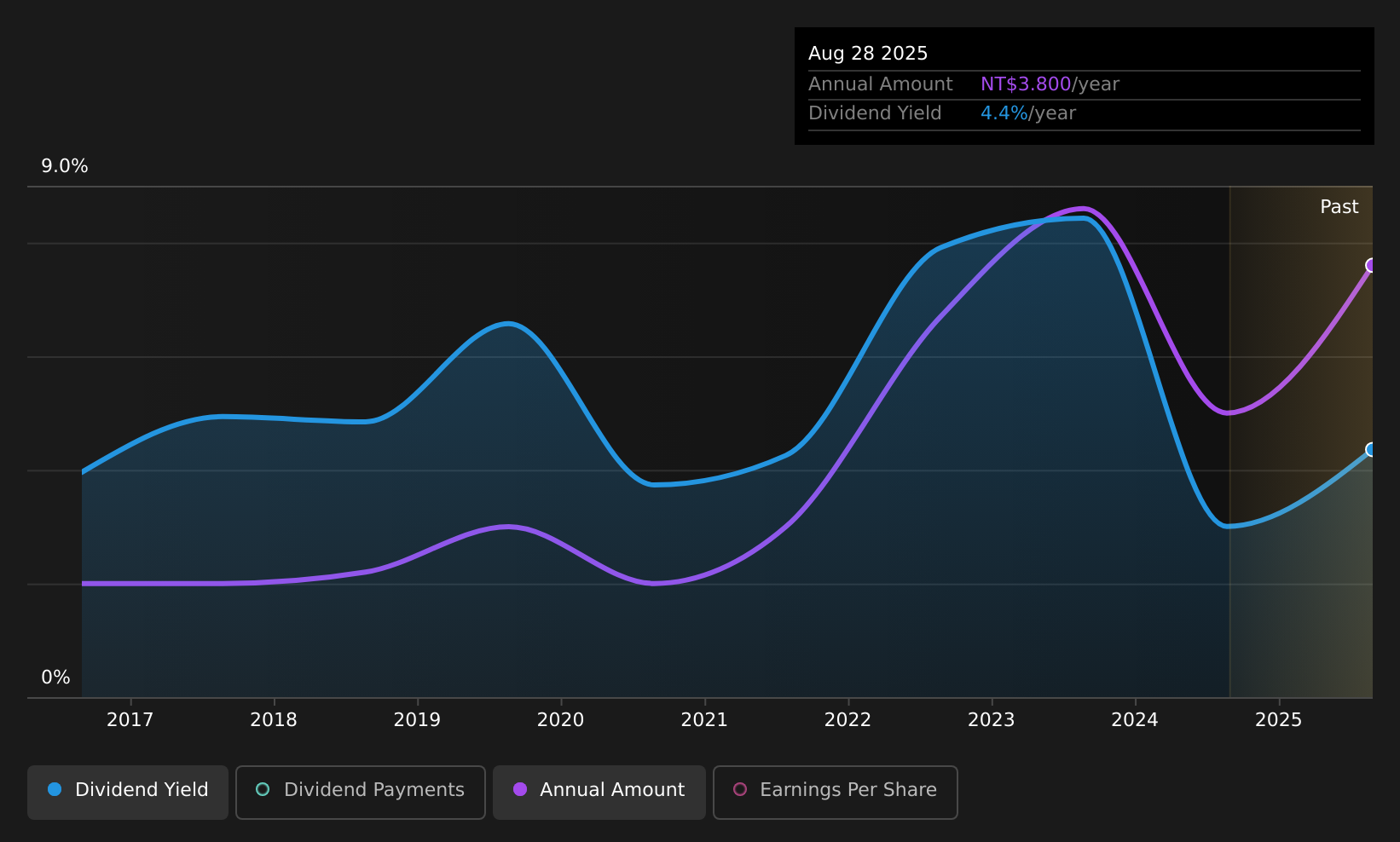Select the blue Dividend Yield endpoint marker

1371,449
